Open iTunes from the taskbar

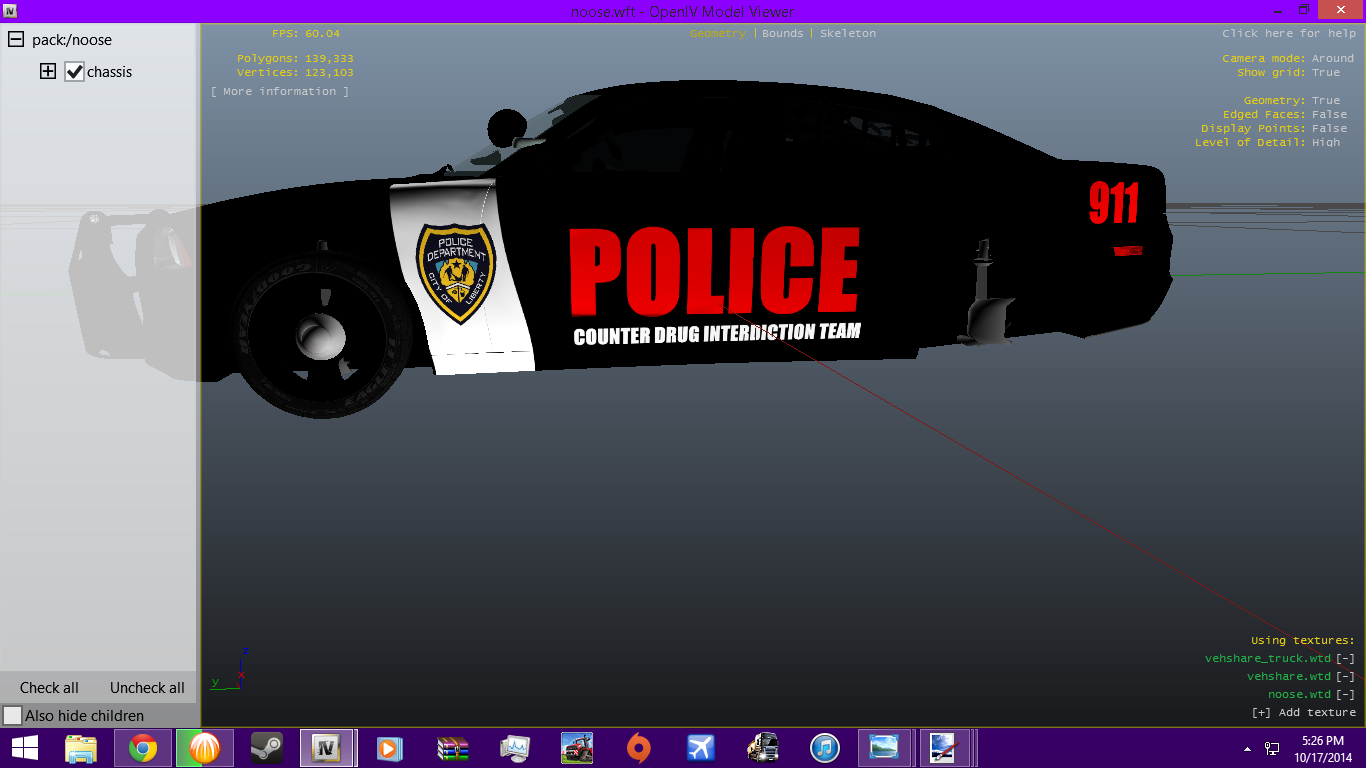(822, 747)
